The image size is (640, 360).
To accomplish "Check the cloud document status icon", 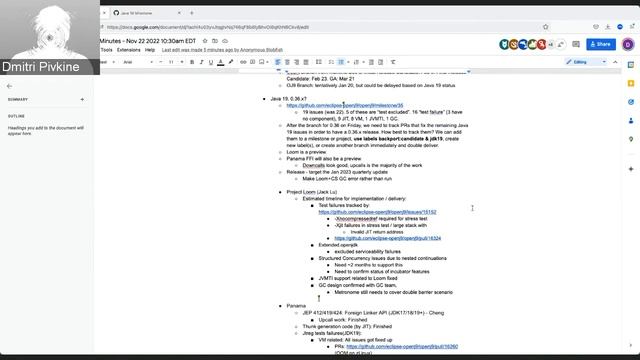I will [225, 41].
